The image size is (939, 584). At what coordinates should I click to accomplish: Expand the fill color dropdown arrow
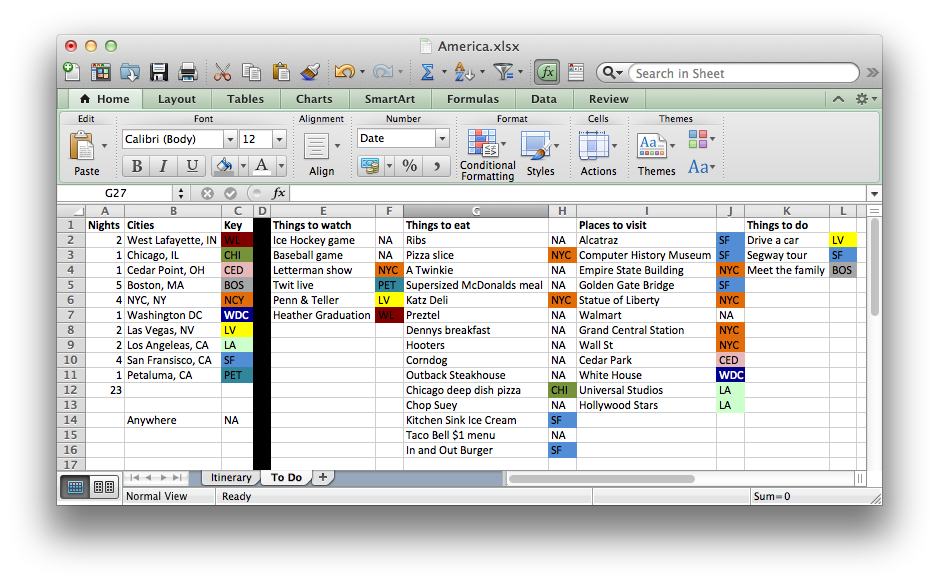tap(243, 166)
